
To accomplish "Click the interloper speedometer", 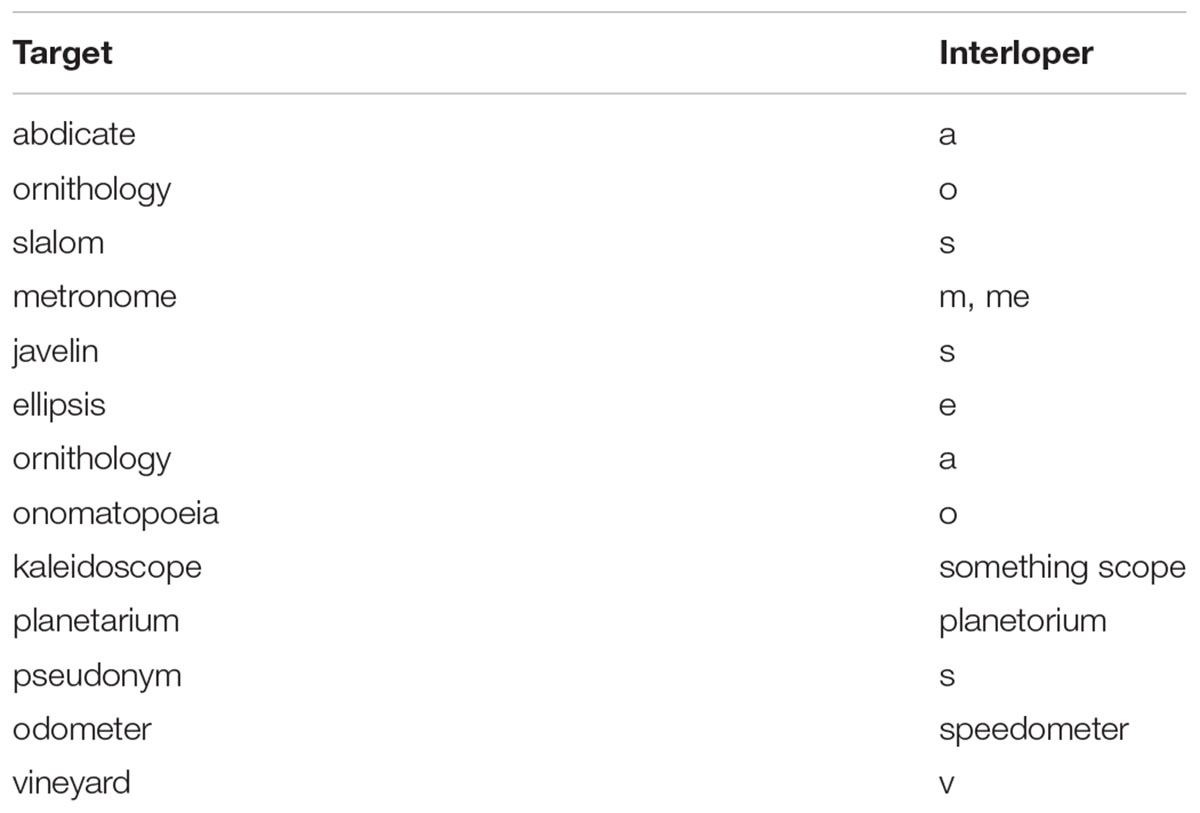I will pyautogui.click(x=1033, y=730).
